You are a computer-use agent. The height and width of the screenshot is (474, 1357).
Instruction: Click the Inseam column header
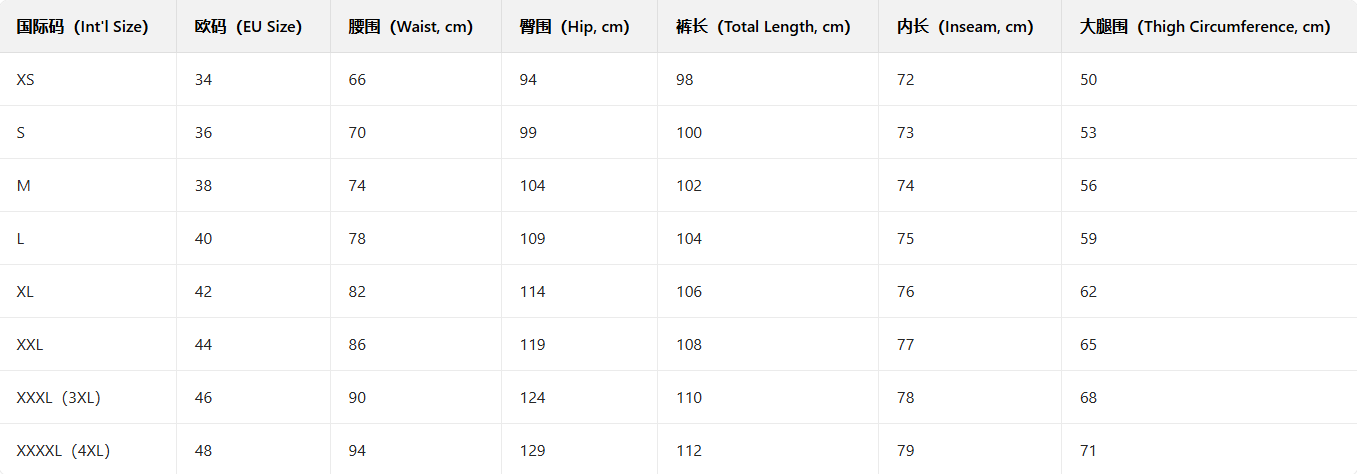click(965, 27)
